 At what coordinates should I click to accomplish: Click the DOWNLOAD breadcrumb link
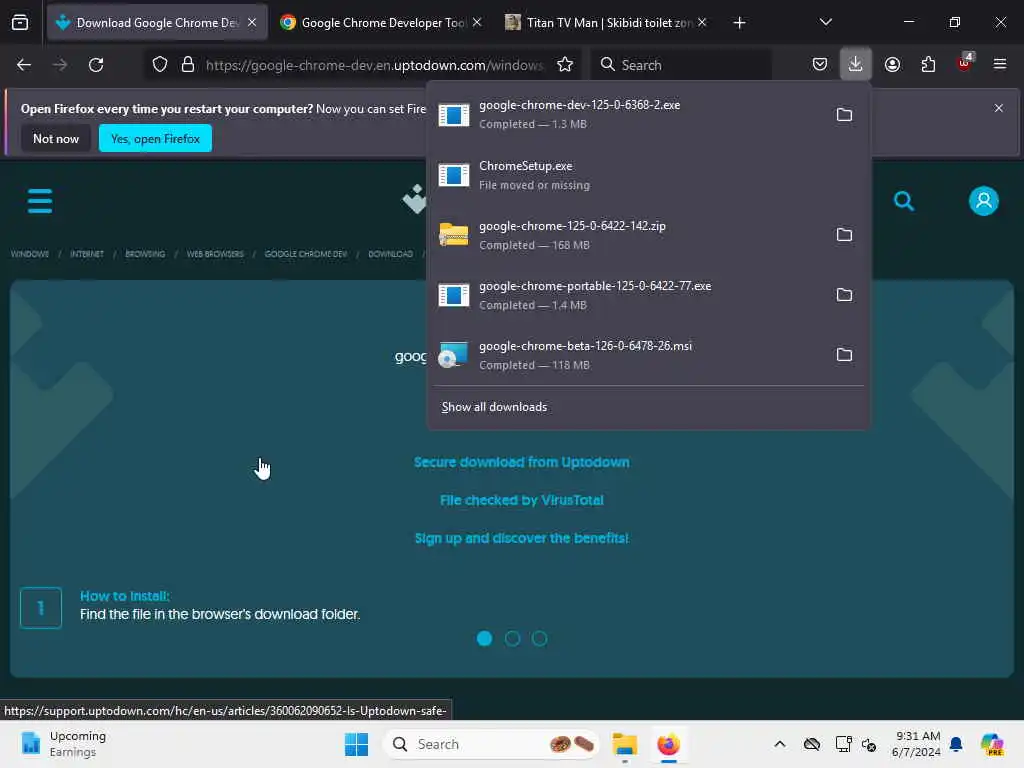pyautogui.click(x=391, y=254)
